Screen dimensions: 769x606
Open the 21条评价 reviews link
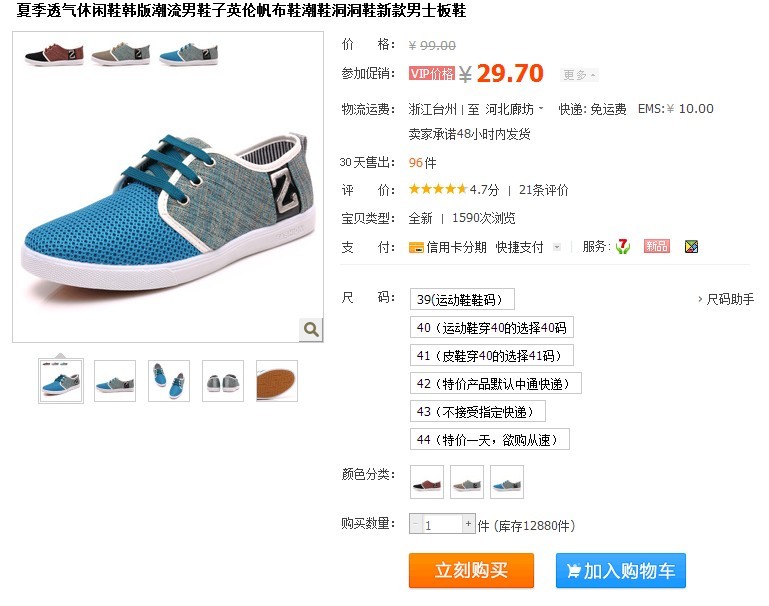click(543, 190)
